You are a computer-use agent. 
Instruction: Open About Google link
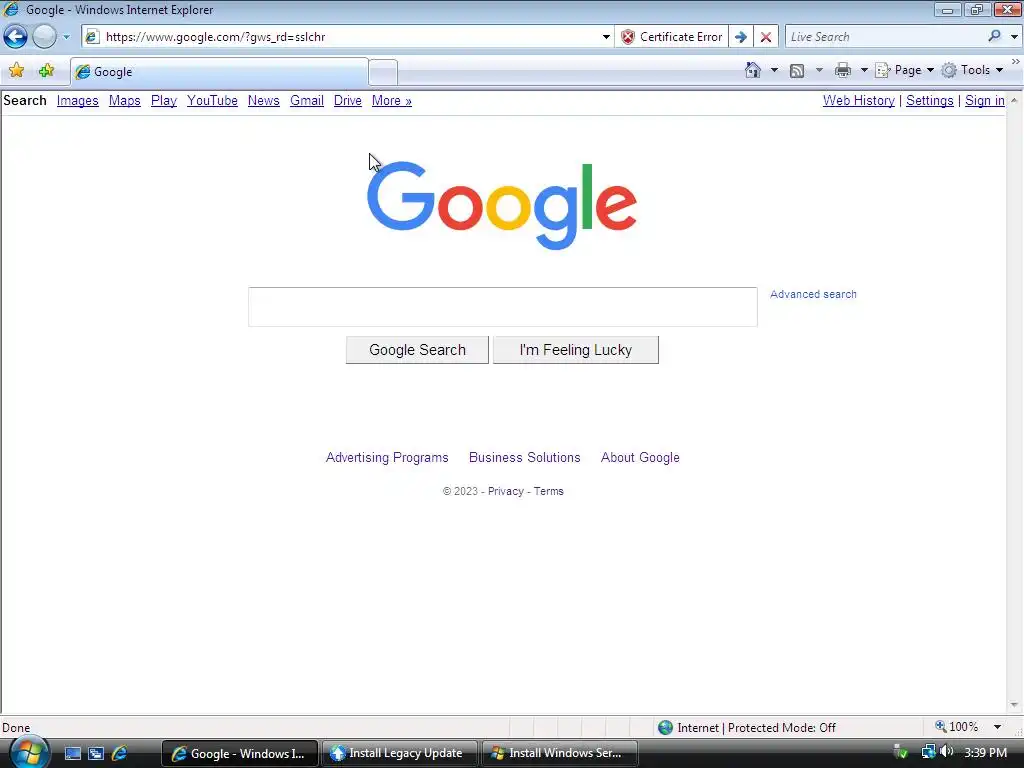(x=640, y=458)
